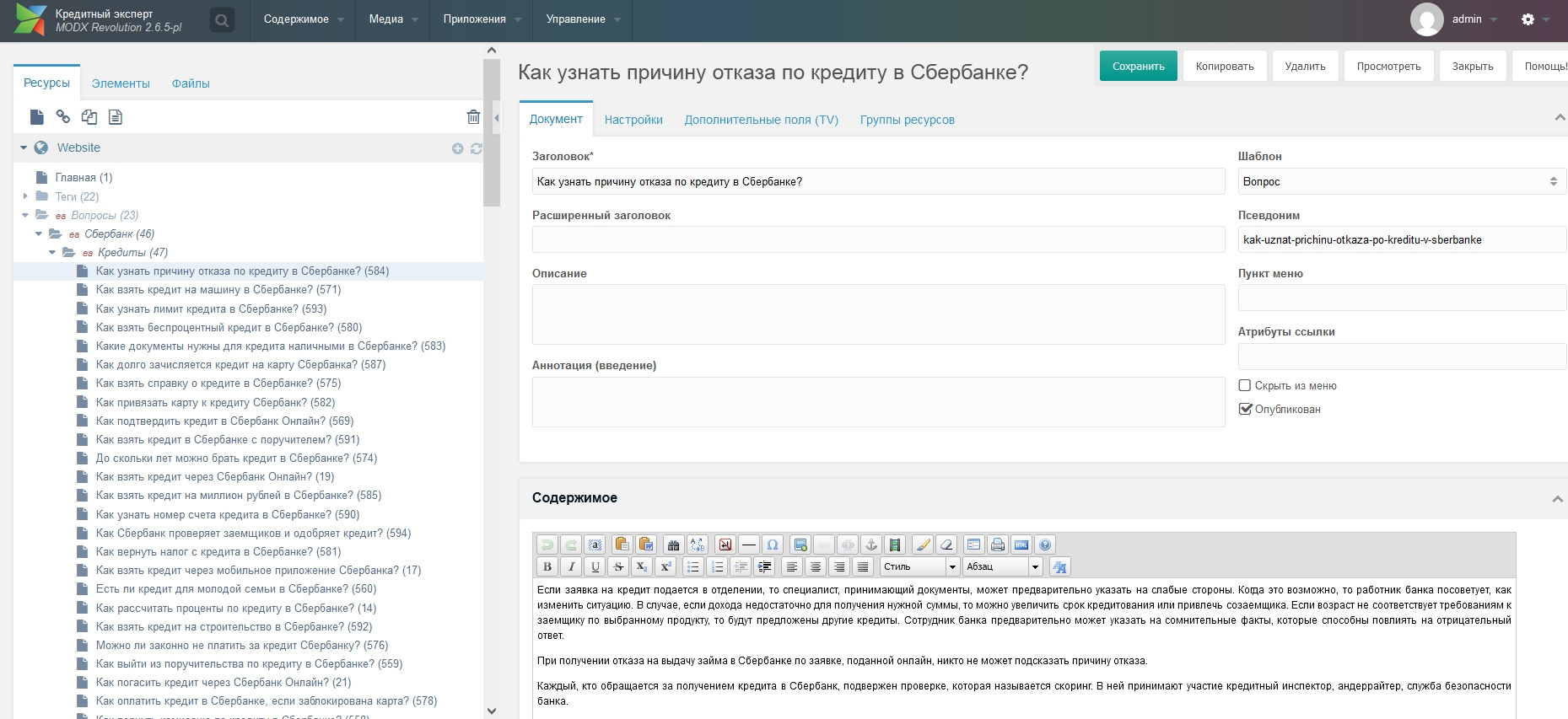1568x719 pixels.
Task: Click the 'Расширенный заголовок' input field
Action: pos(878,239)
